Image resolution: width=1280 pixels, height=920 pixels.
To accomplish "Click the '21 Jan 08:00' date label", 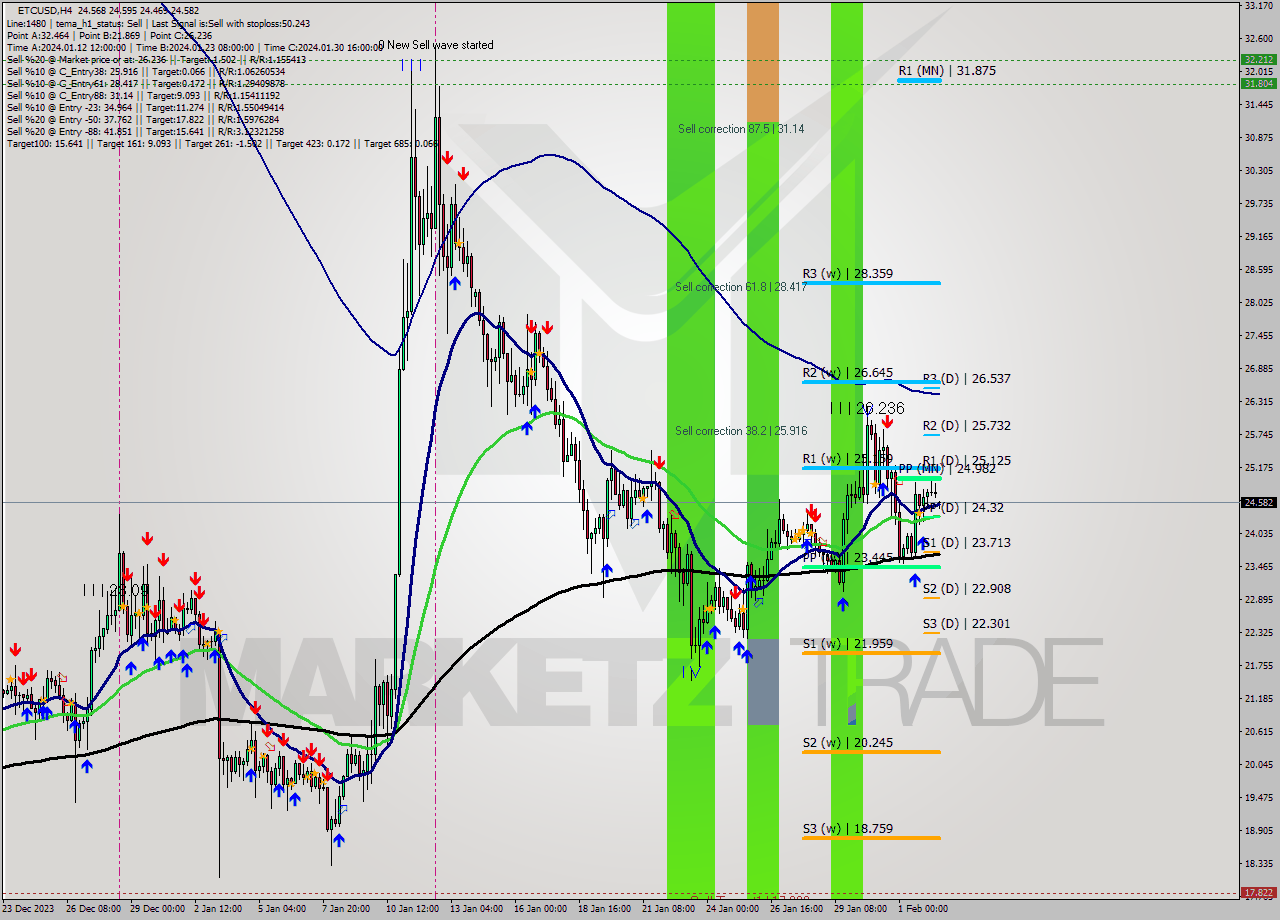I will (669, 909).
